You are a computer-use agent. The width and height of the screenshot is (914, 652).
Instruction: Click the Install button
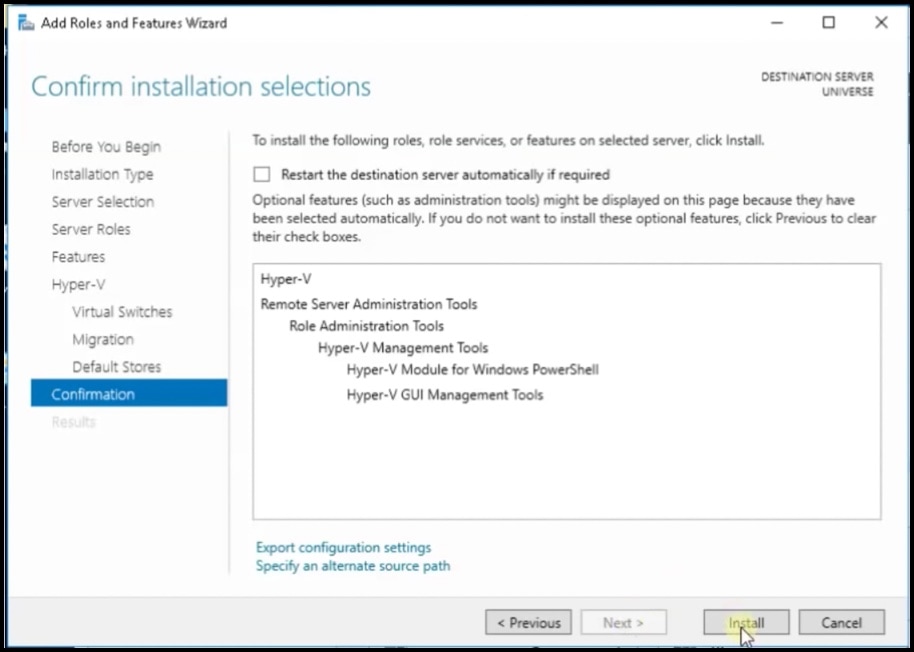tap(746, 622)
